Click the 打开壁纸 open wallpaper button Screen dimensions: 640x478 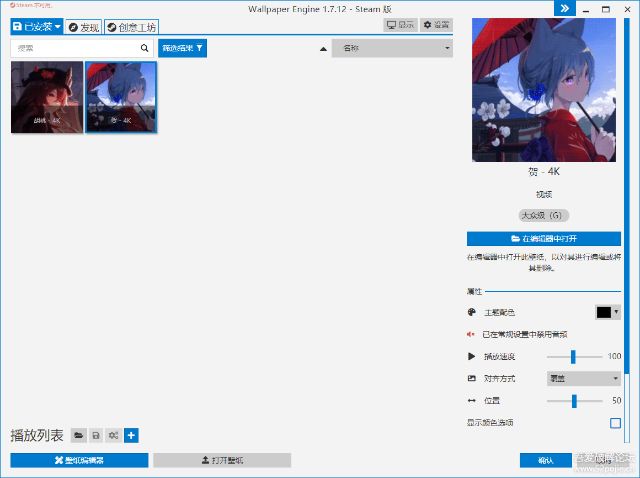[x=222, y=460]
